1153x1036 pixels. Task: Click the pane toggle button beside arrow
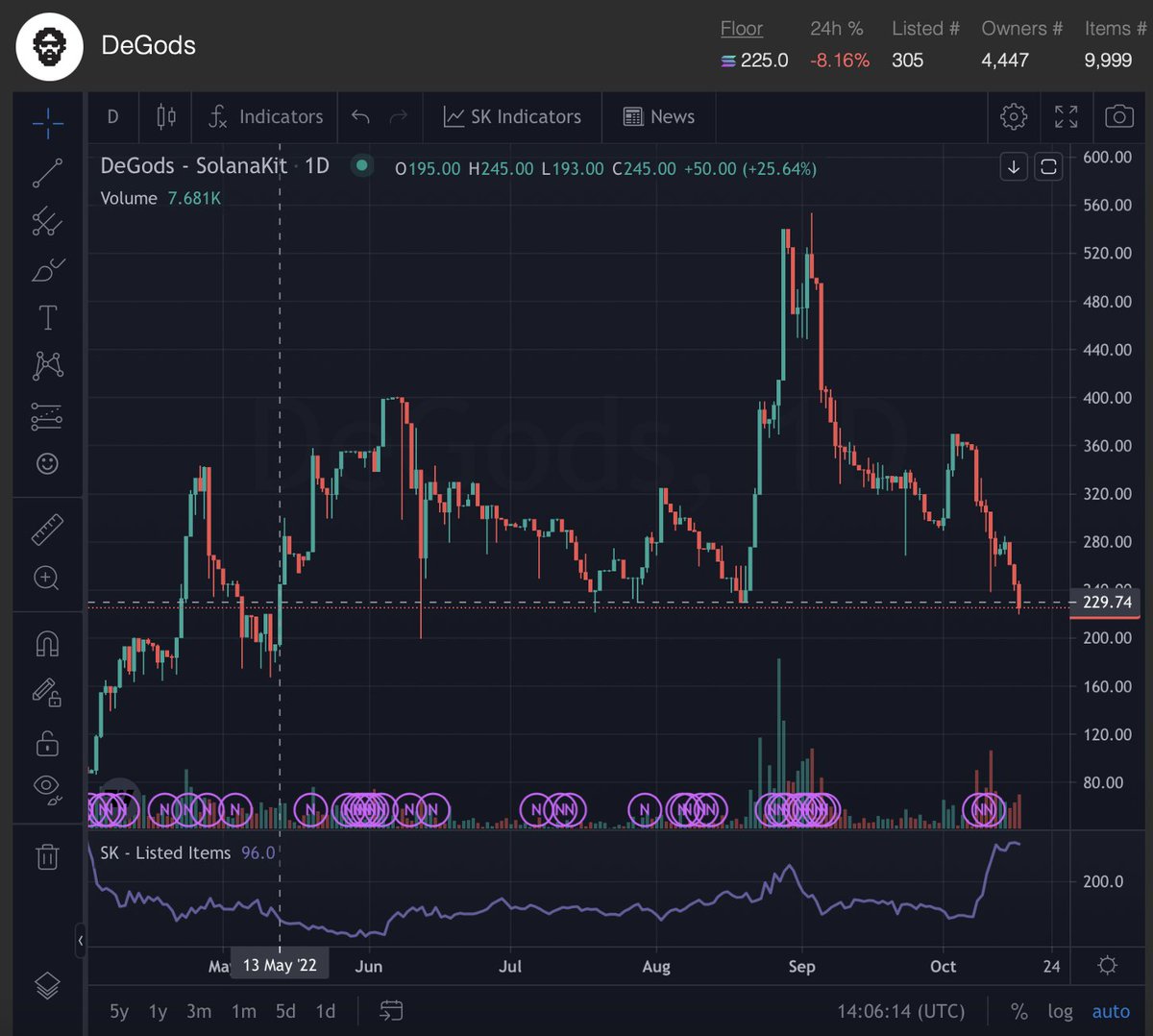click(x=1048, y=167)
